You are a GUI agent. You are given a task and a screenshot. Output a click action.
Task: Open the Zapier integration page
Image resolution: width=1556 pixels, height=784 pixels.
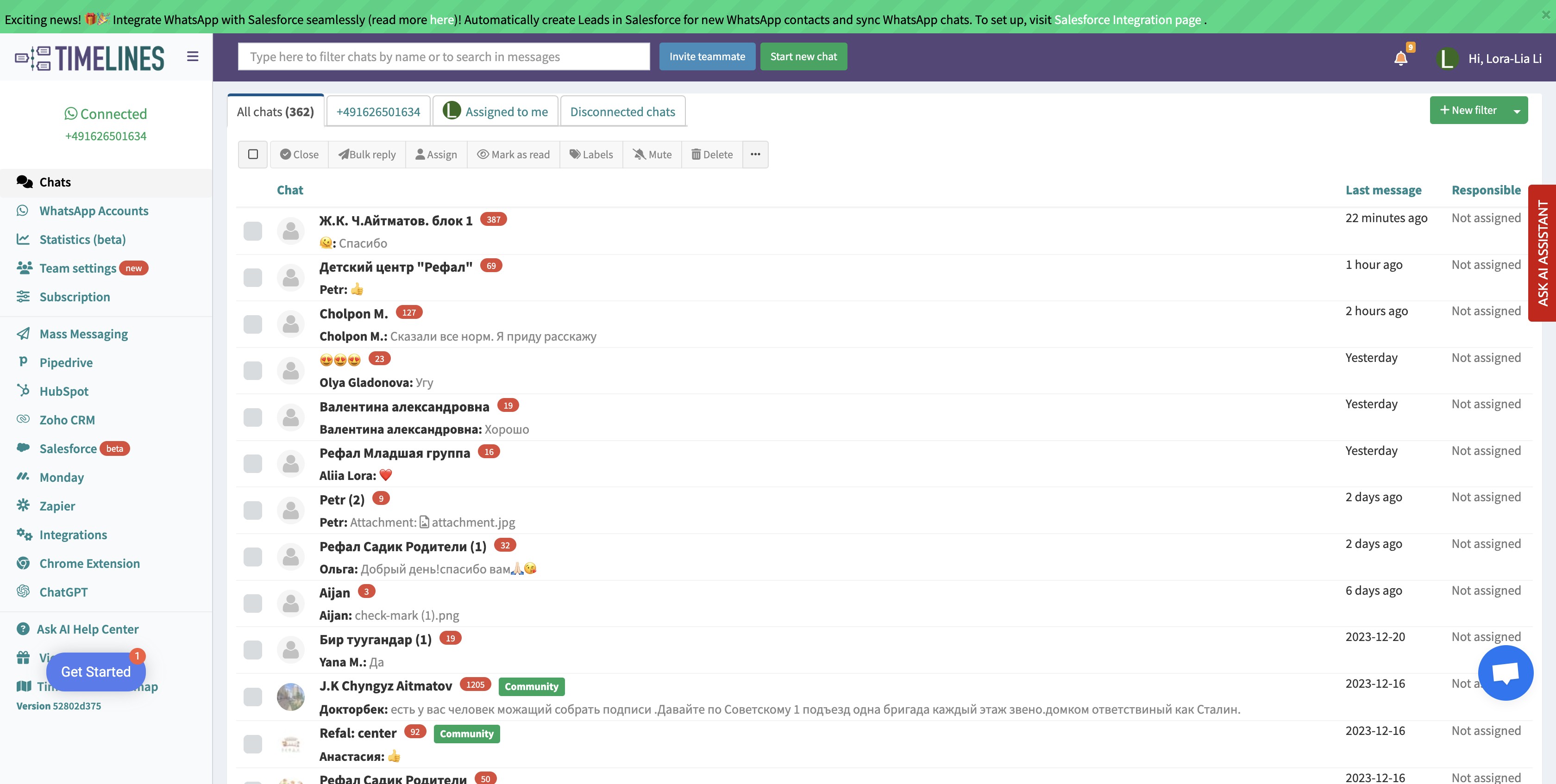(57, 506)
